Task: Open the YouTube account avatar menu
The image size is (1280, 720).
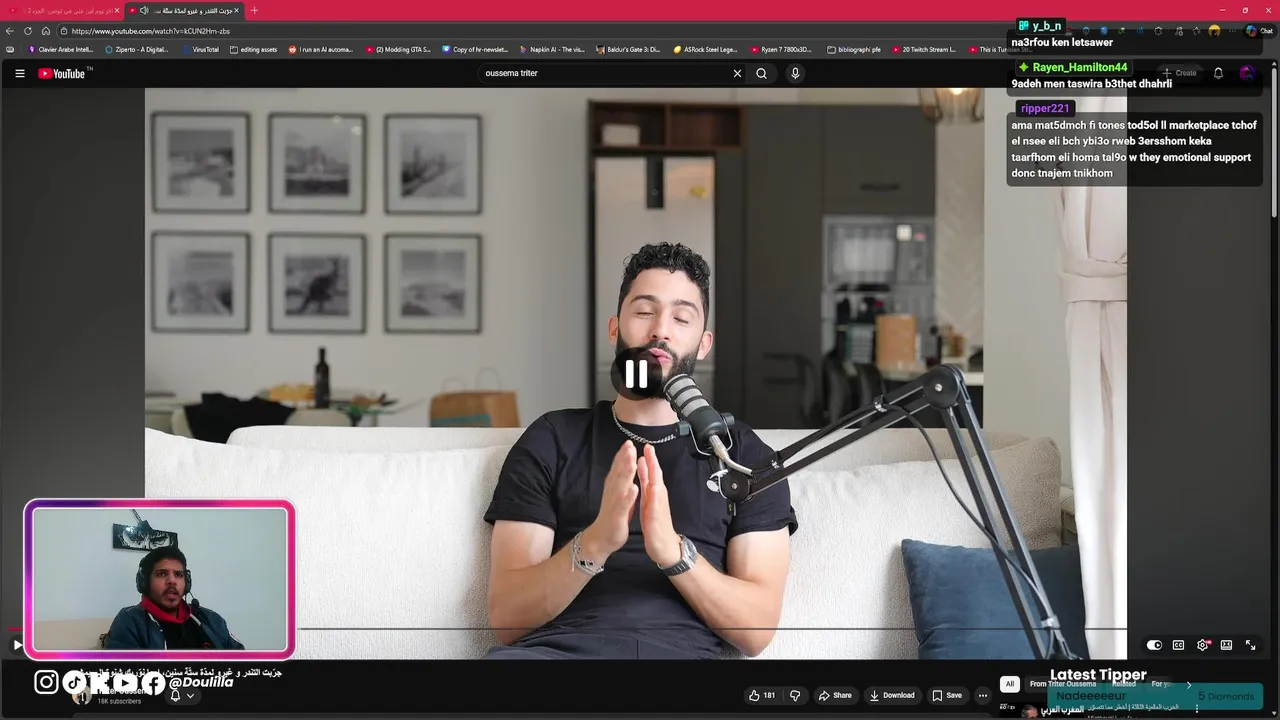Action: click(1247, 73)
